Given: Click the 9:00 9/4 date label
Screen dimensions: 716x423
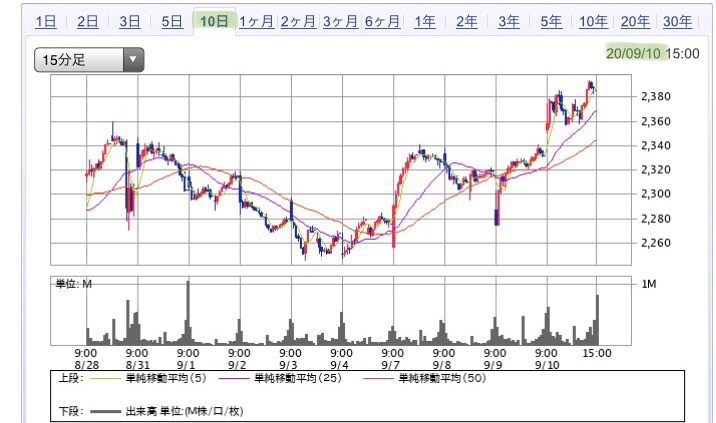Looking at the screenshot, I should pyautogui.click(x=342, y=359).
